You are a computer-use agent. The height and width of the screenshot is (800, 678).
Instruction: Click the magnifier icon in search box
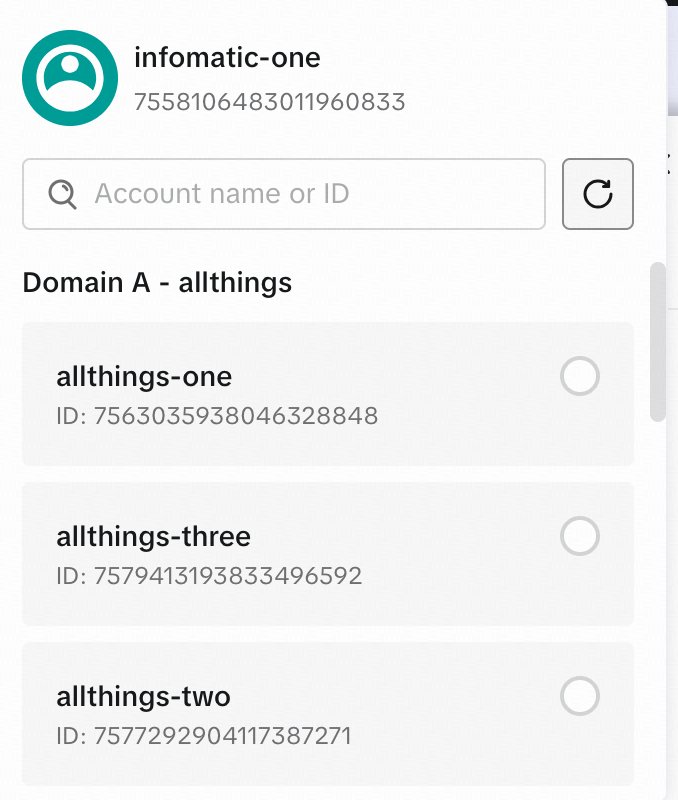tap(63, 193)
